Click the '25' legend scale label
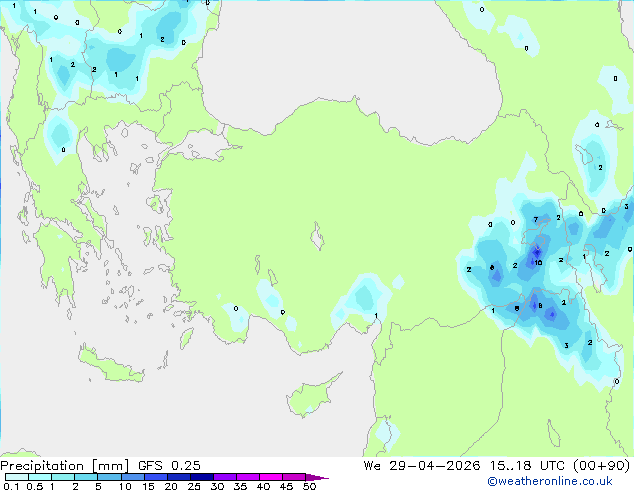Screen dimensions: 634x490 (x=194, y=486)
